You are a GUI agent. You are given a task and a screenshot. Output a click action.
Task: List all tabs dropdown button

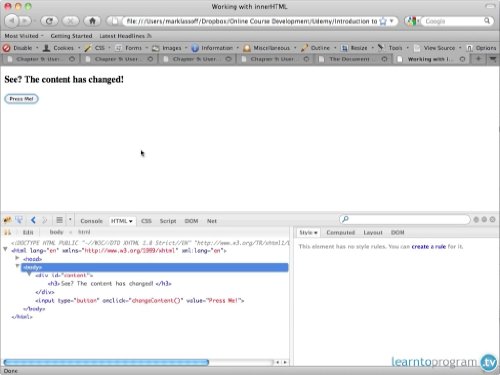[x=492, y=59]
